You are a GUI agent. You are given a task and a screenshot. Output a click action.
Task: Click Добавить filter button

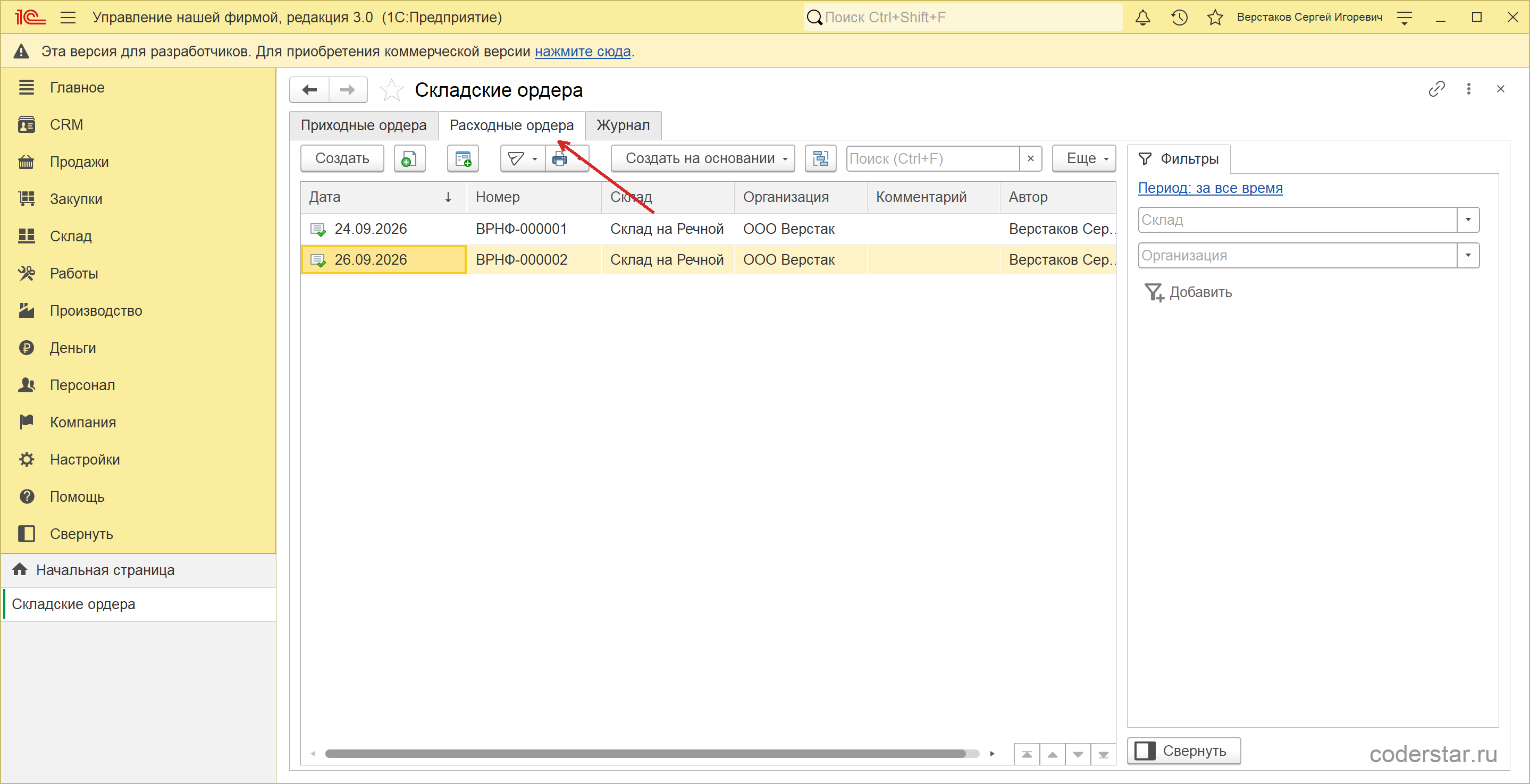[x=1188, y=292]
